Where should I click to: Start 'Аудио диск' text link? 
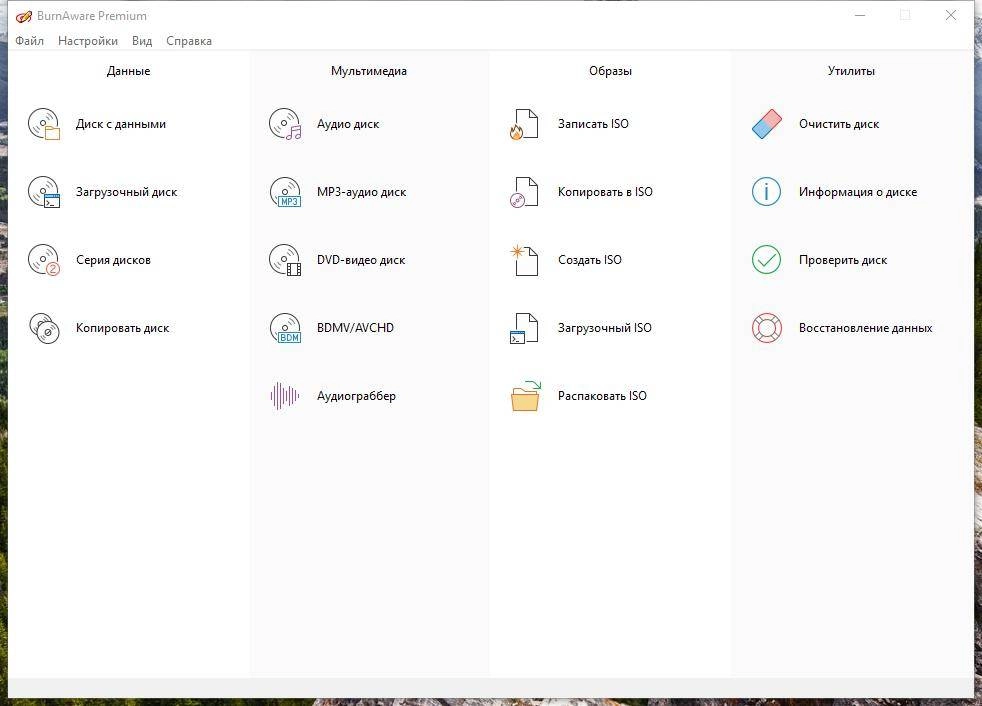point(348,124)
